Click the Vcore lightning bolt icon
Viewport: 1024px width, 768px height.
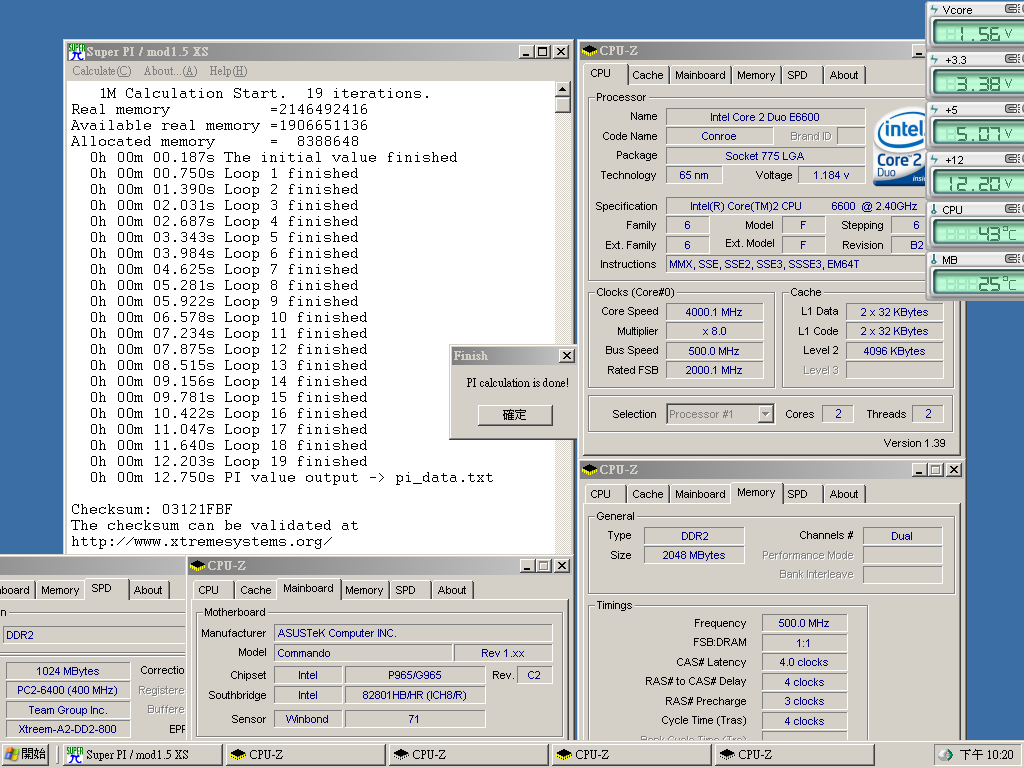[x=935, y=10]
